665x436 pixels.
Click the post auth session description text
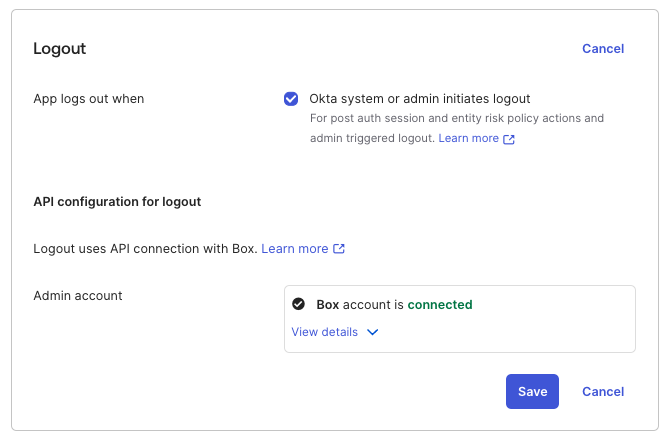[x=456, y=118]
